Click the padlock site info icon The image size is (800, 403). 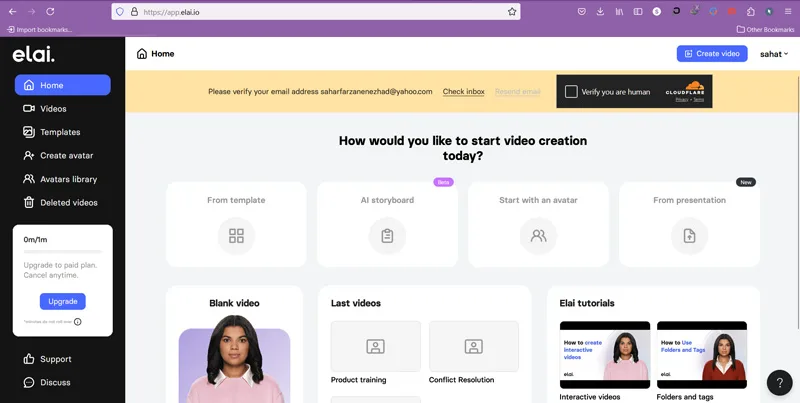[x=134, y=12]
